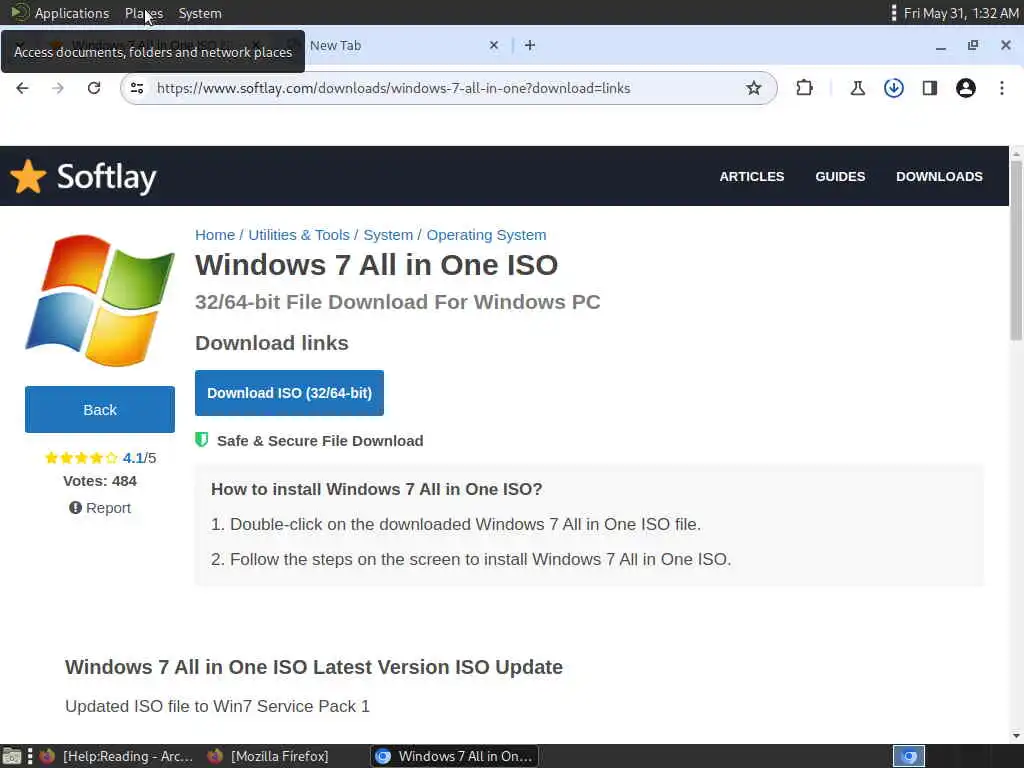Click the Softlay star logo
The width and height of the screenshot is (1024, 768).
[x=28, y=176]
